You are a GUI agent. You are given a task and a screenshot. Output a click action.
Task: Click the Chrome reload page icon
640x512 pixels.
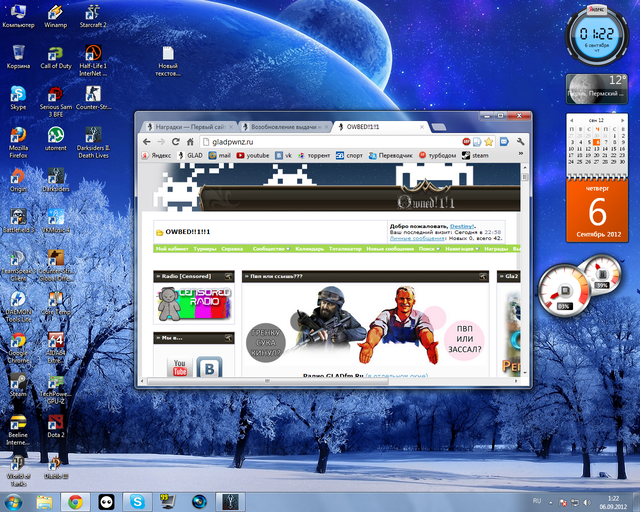click(176, 142)
